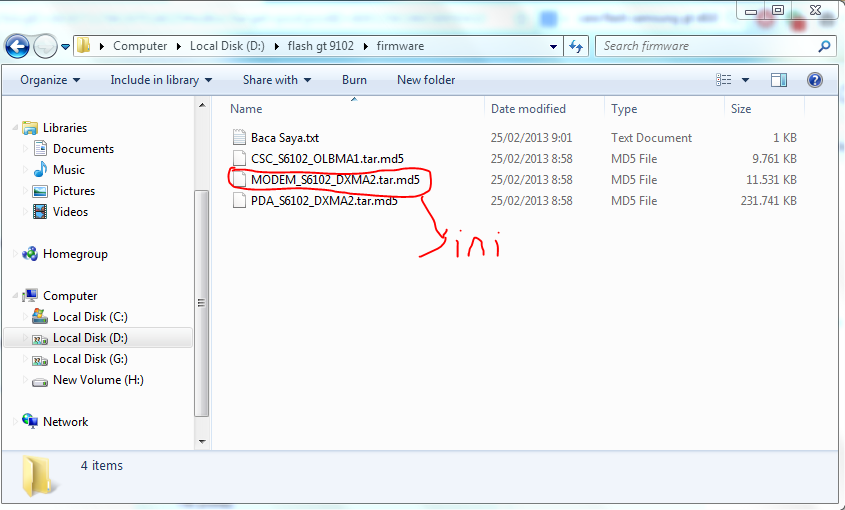Select CSC_S6102_OLBMA1.tar.md5 file

coord(327,159)
